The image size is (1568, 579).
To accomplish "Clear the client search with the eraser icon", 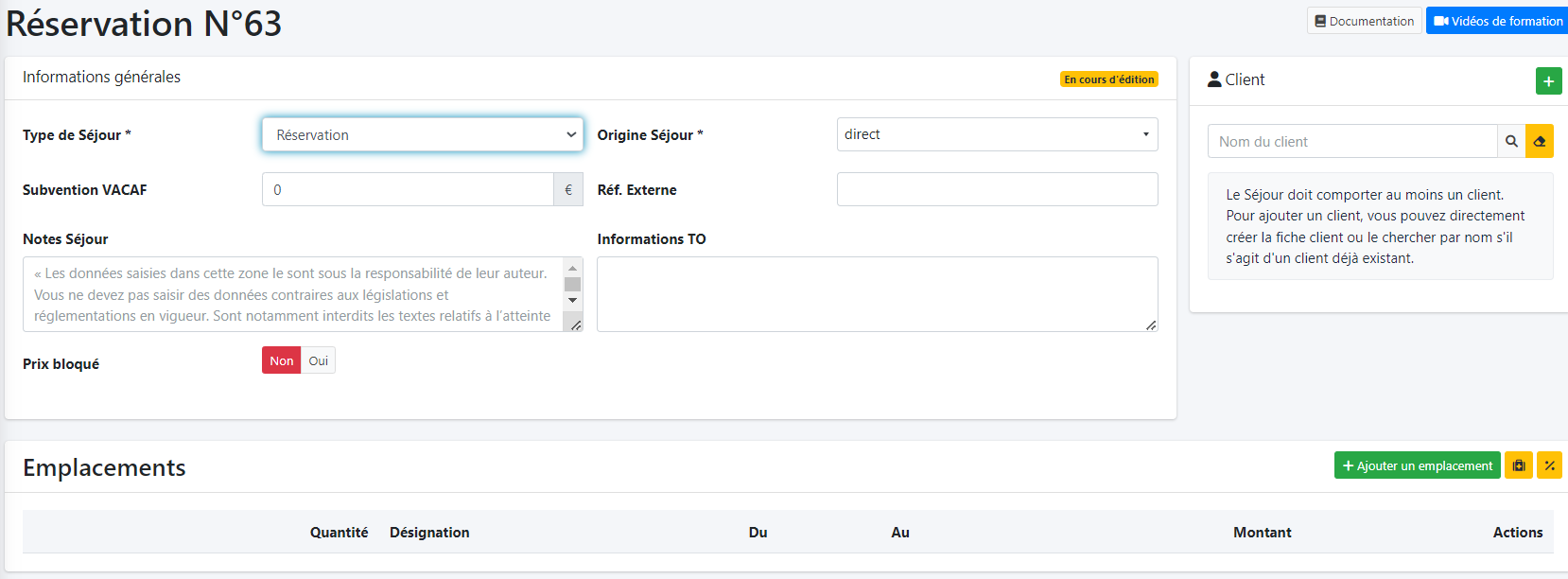I will click(x=1540, y=142).
